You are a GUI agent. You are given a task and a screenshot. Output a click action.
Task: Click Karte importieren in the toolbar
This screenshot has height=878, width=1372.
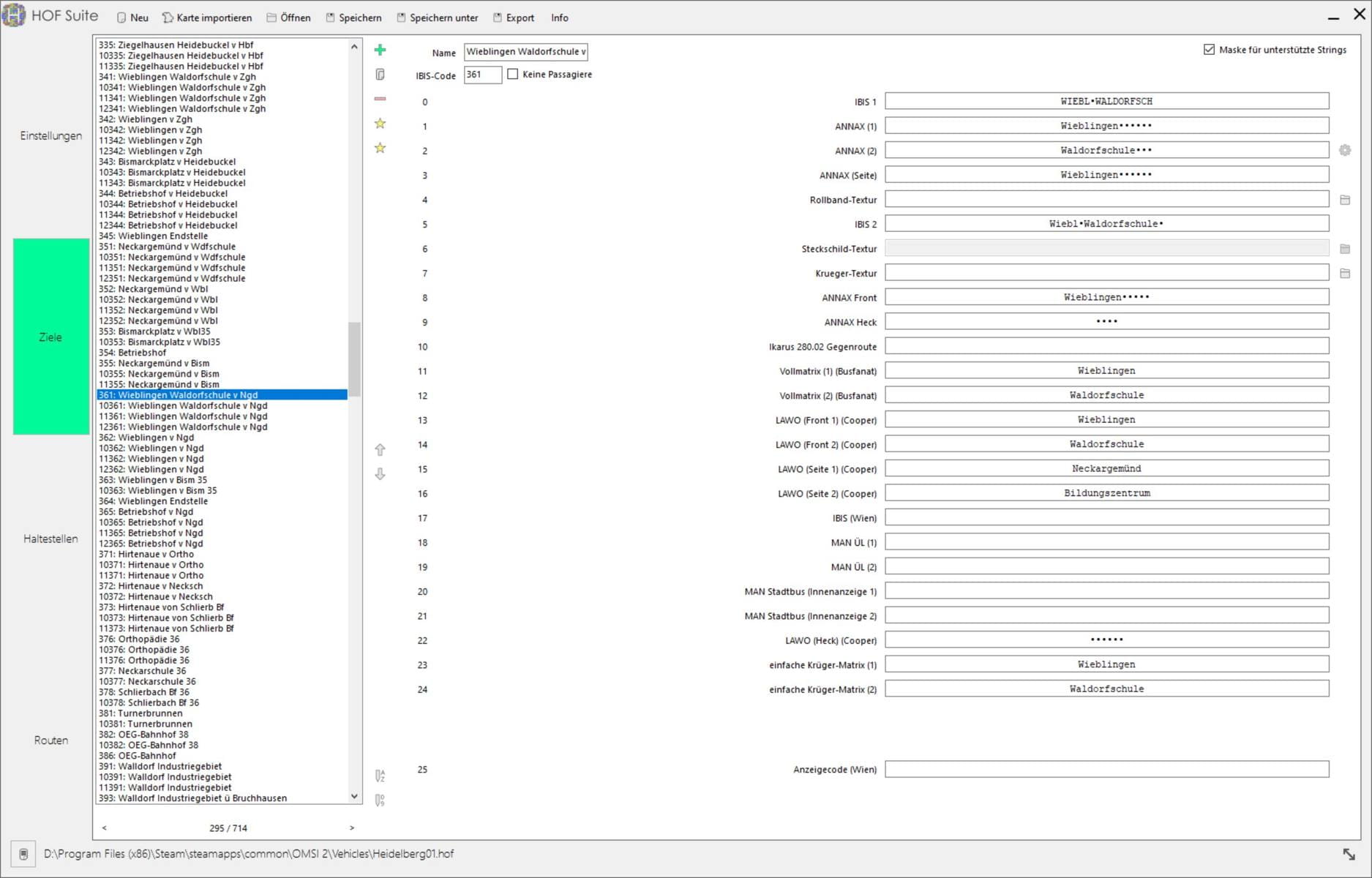pyautogui.click(x=206, y=18)
